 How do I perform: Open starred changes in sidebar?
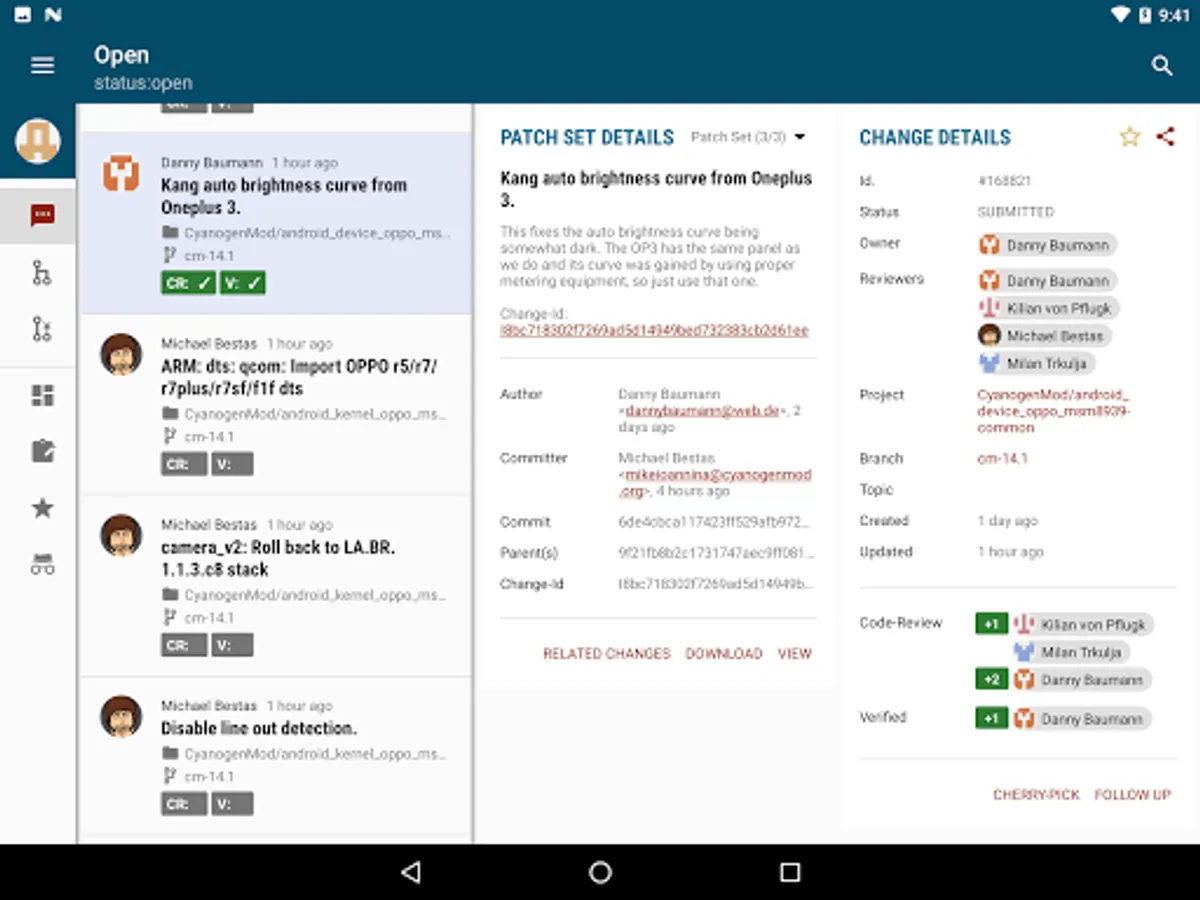coord(42,508)
